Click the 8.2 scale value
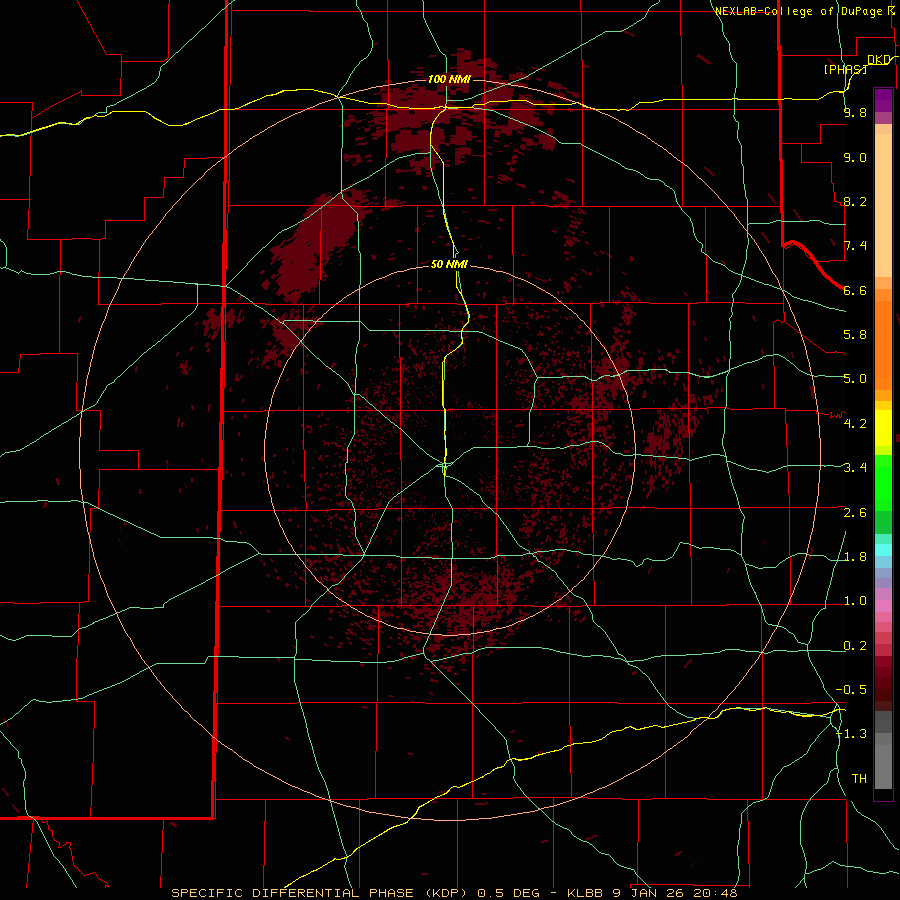Viewport: 900px width, 900px height. click(855, 201)
